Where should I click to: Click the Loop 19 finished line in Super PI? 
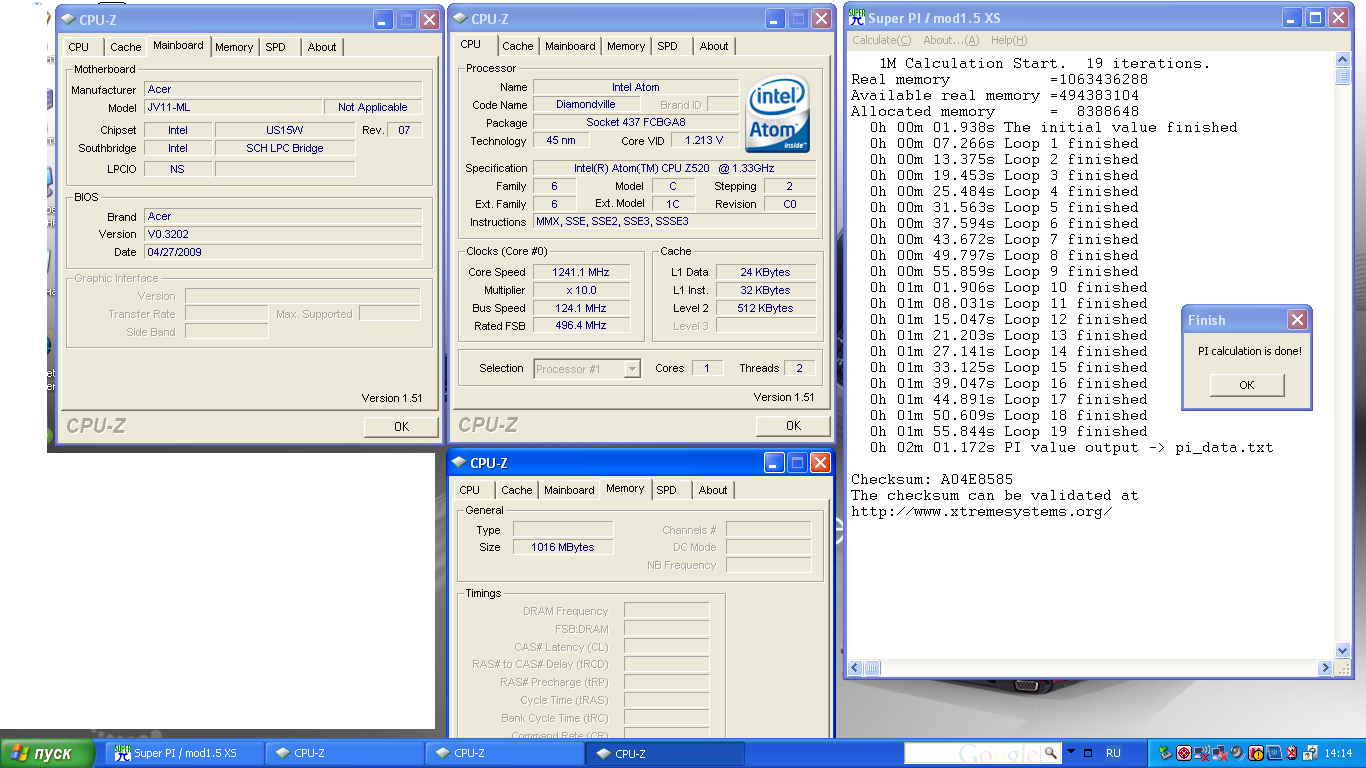1009,431
